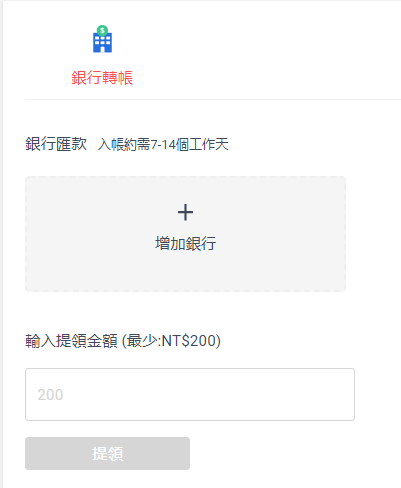Viewport: 401px width, 488px height.
Task: Tap the empty right side of amount field
Action: tap(283, 394)
